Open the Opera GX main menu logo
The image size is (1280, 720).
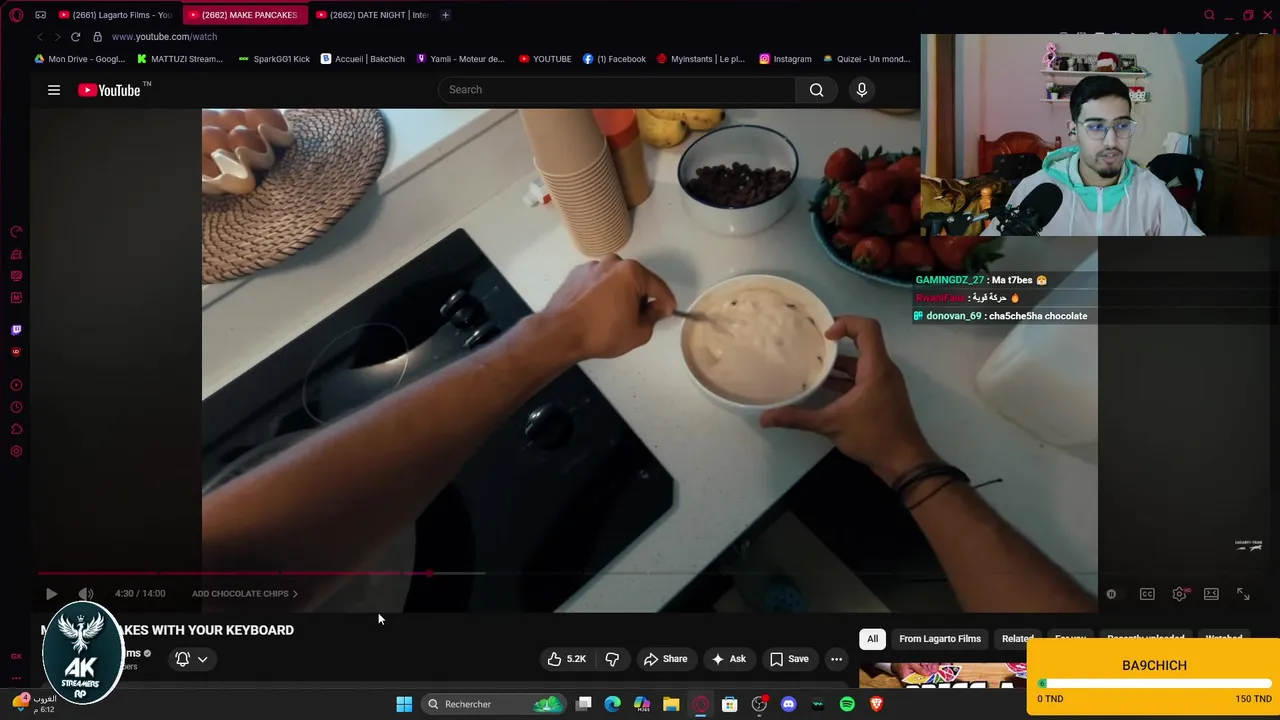(16, 15)
